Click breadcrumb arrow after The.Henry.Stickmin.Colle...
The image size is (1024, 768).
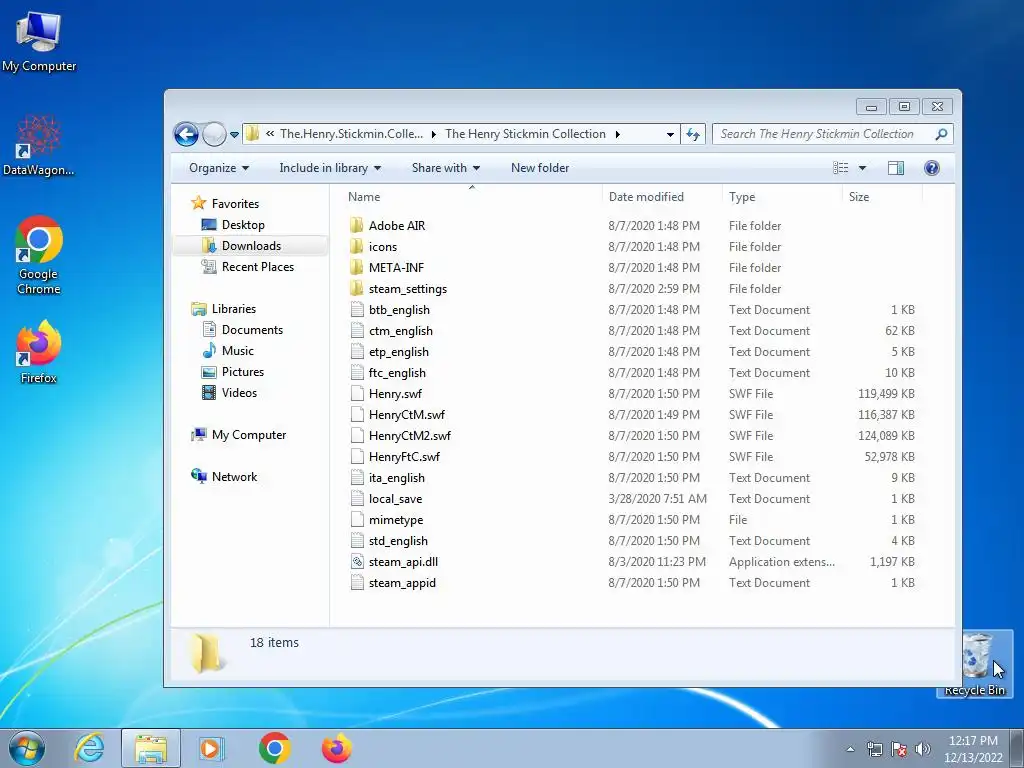[434, 135]
